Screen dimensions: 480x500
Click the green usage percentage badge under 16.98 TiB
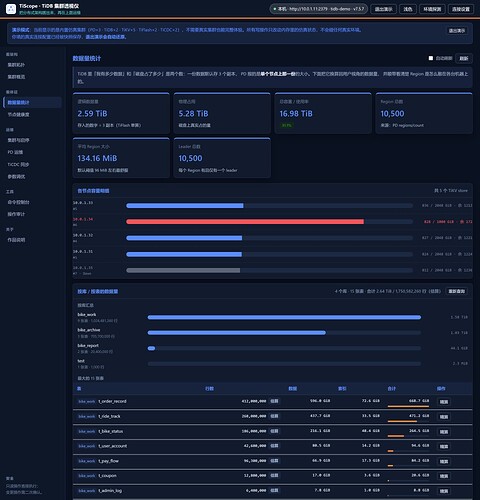287,125
